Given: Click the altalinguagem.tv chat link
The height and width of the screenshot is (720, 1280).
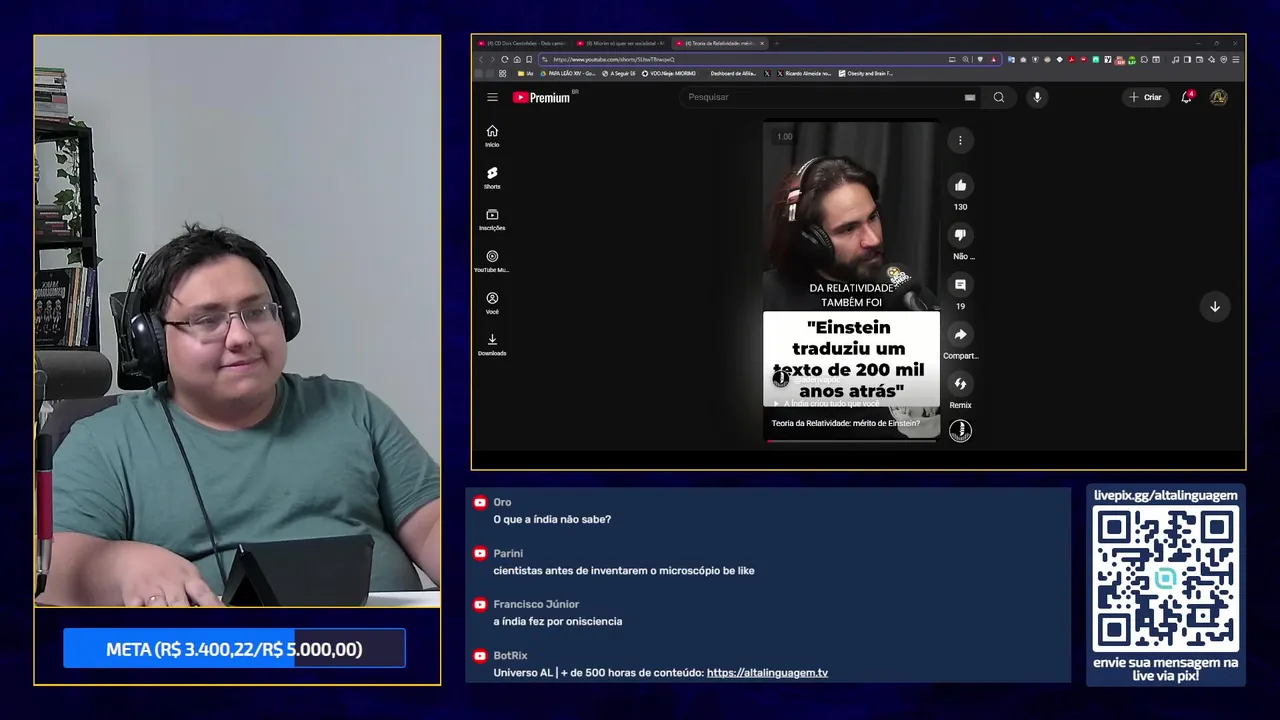Looking at the screenshot, I should pos(767,673).
